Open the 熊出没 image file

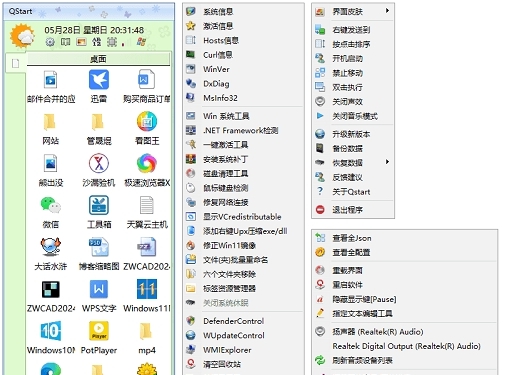tap(51, 163)
